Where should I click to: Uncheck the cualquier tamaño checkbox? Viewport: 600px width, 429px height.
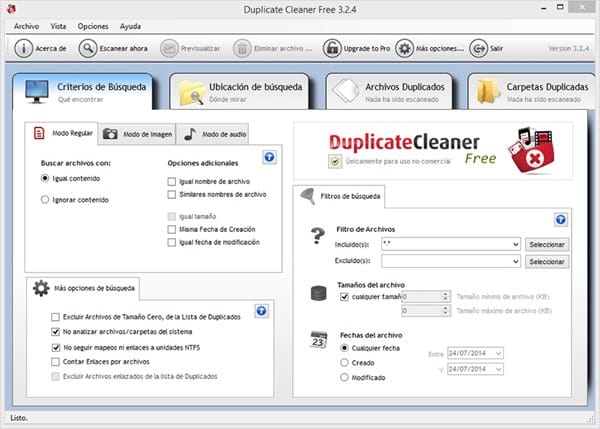click(344, 297)
